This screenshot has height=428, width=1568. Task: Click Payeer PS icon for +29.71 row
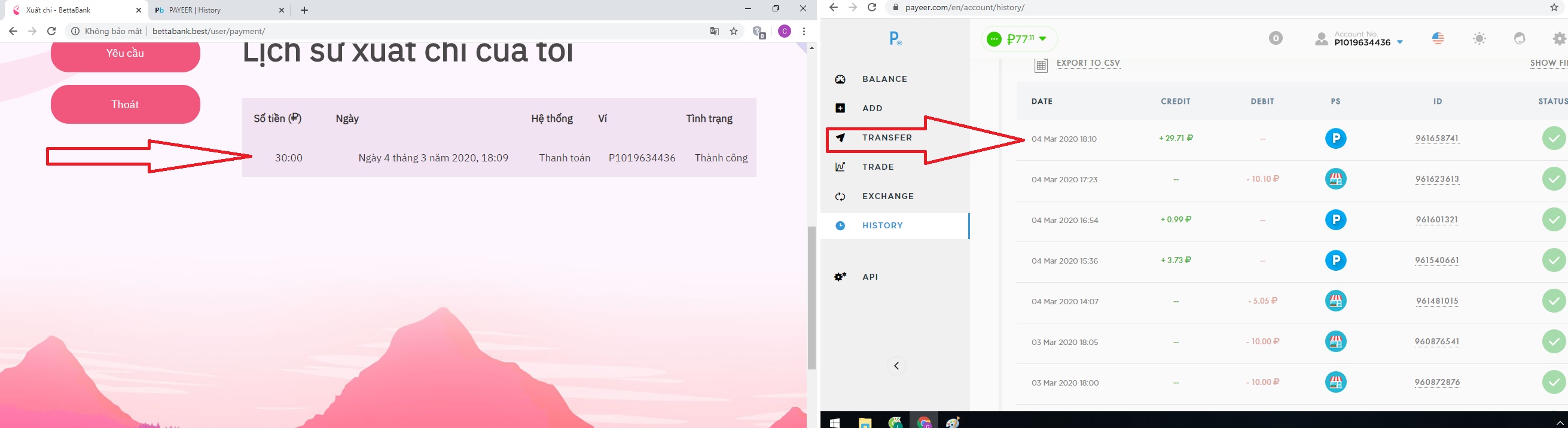(1335, 139)
